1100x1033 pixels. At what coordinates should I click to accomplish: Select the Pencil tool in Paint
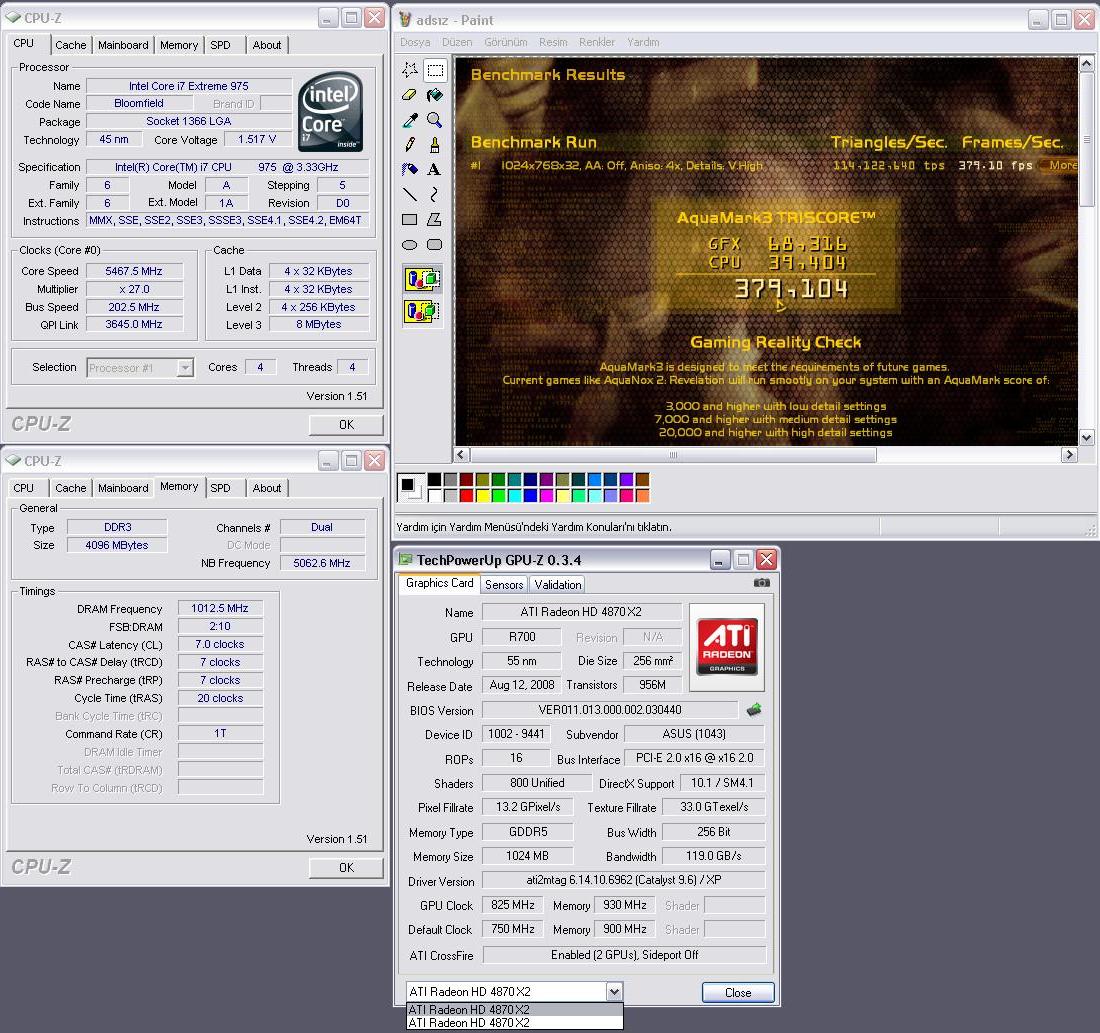point(410,145)
